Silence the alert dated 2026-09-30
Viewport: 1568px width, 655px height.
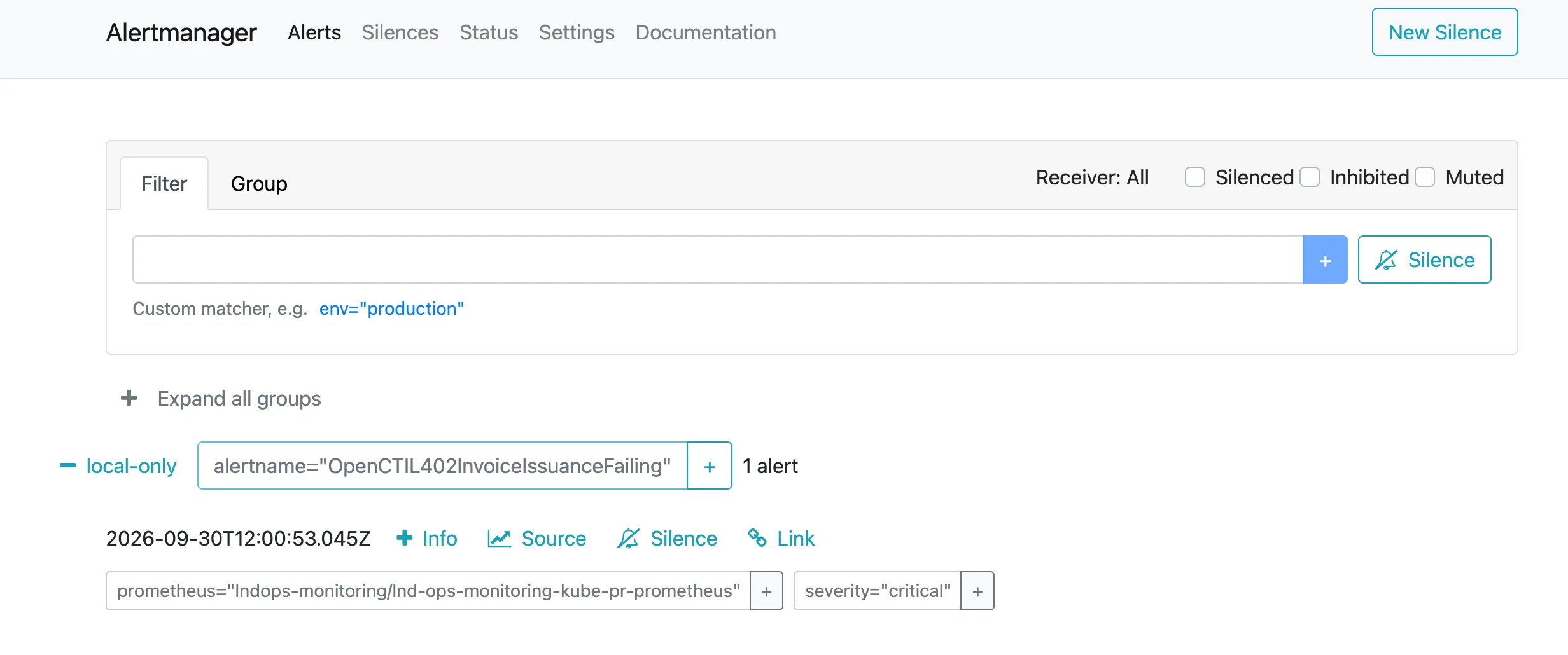[667, 539]
